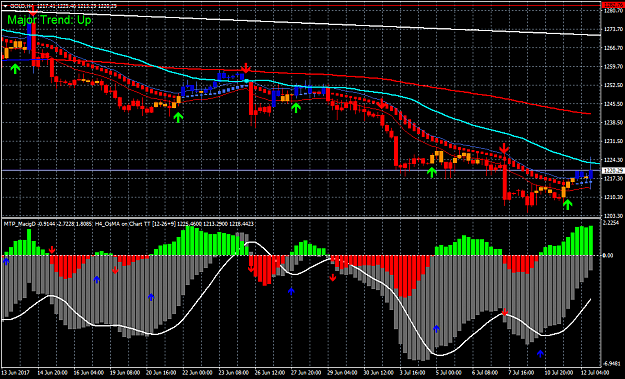The width and height of the screenshot is (625, 379).
Task: Click the red sell arrow near 23 Jun 08:00
Action: (246, 68)
